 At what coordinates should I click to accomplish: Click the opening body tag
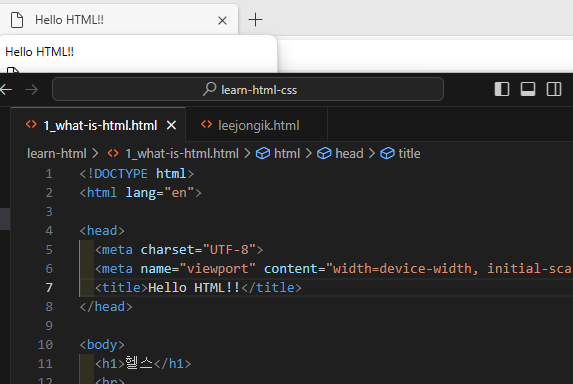click(102, 345)
